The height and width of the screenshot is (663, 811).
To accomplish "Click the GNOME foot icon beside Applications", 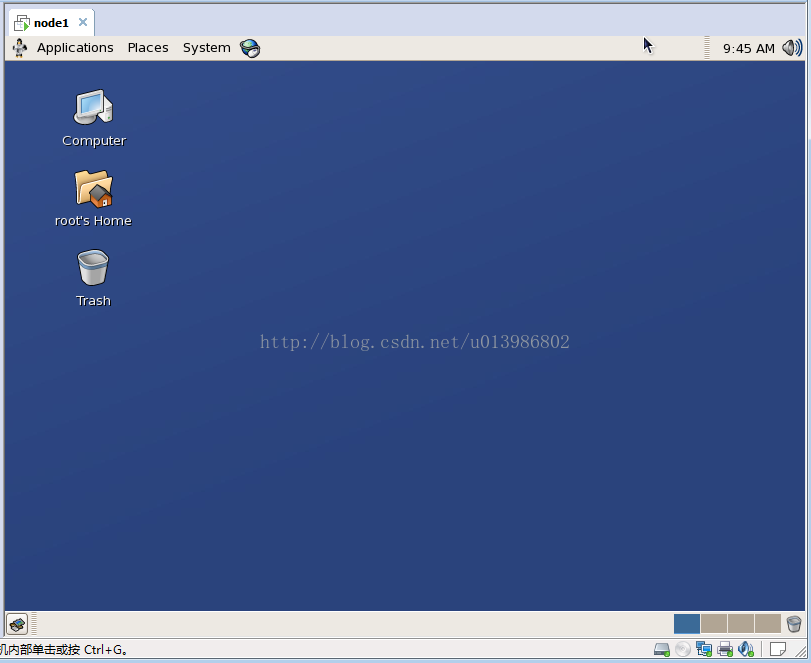I will pyautogui.click(x=20, y=48).
